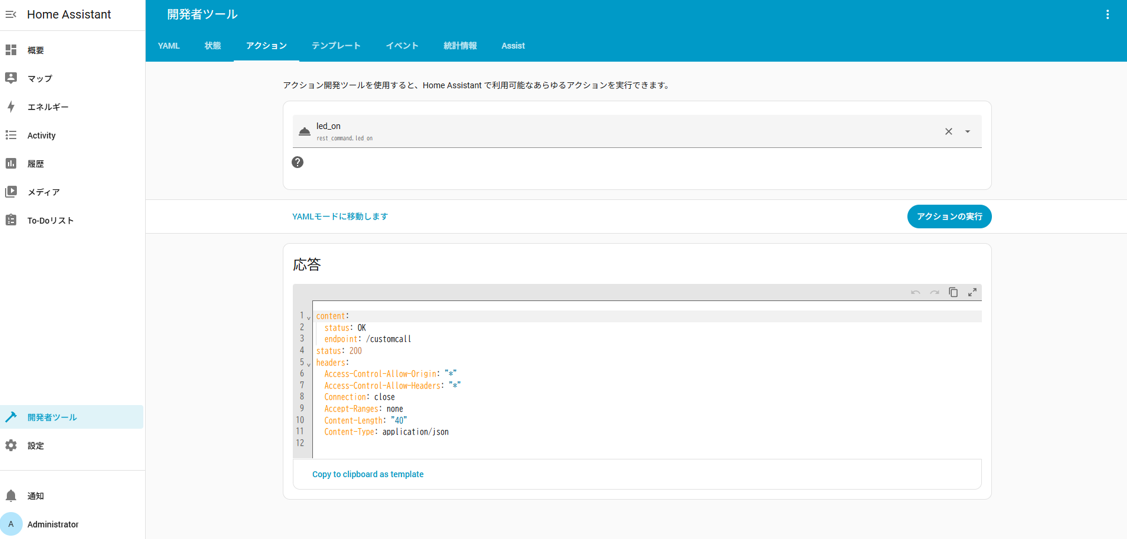
Task: Click the 開発者ツール page title
Action: [x=202, y=14]
